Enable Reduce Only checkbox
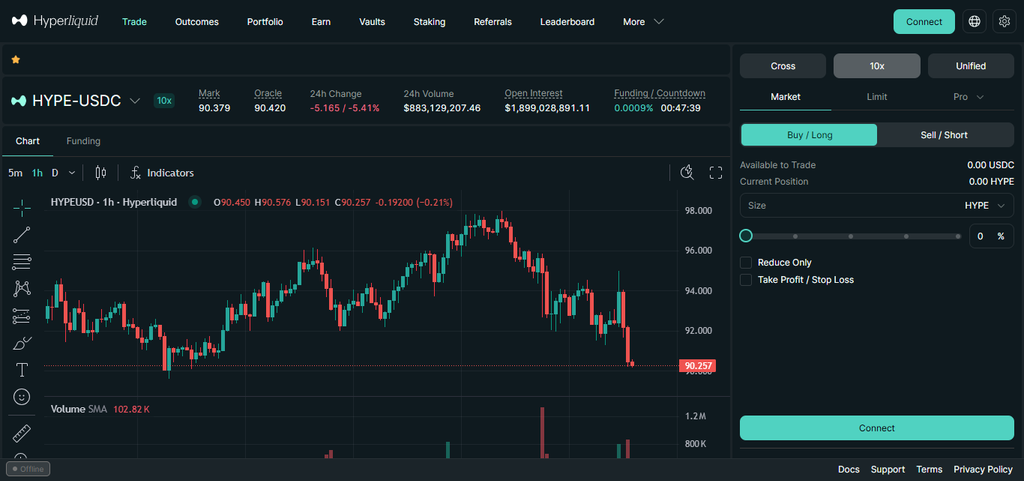 tap(746, 262)
